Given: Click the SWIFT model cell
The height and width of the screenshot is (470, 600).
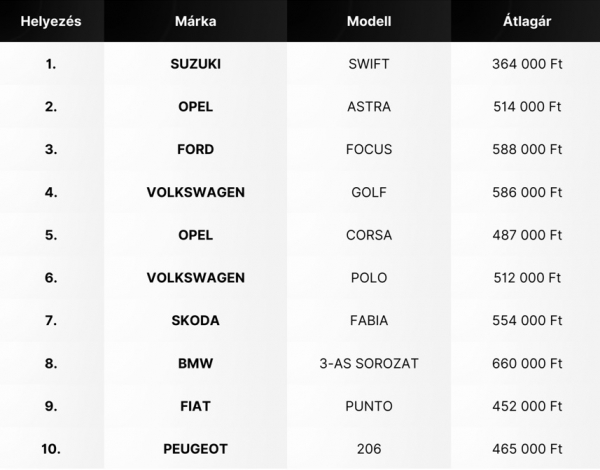Looking at the screenshot, I should click(368, 64).
